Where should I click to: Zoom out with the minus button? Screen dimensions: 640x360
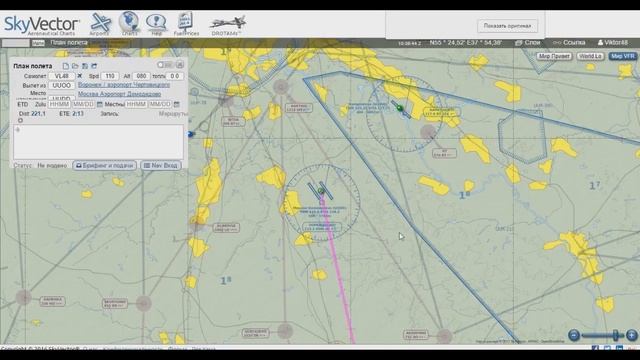(574, 336)
